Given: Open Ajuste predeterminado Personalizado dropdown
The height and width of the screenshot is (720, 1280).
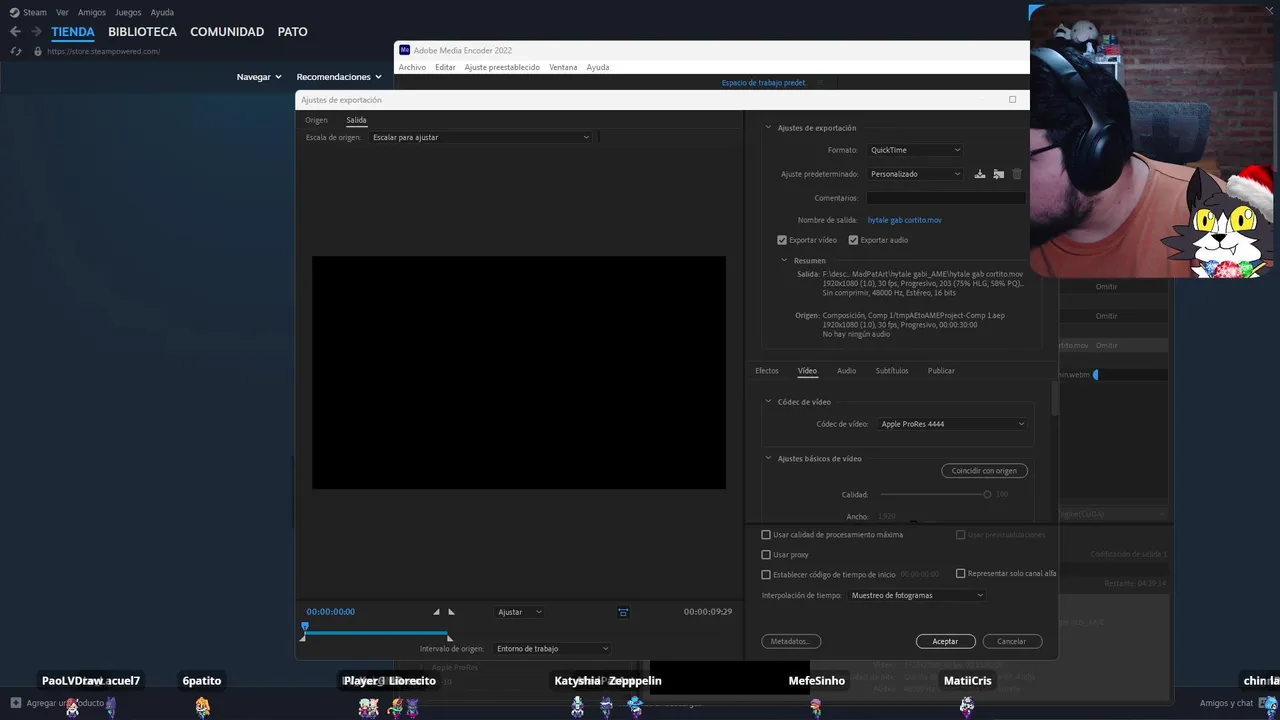Looking at the screenshot, I should [915, 174].
